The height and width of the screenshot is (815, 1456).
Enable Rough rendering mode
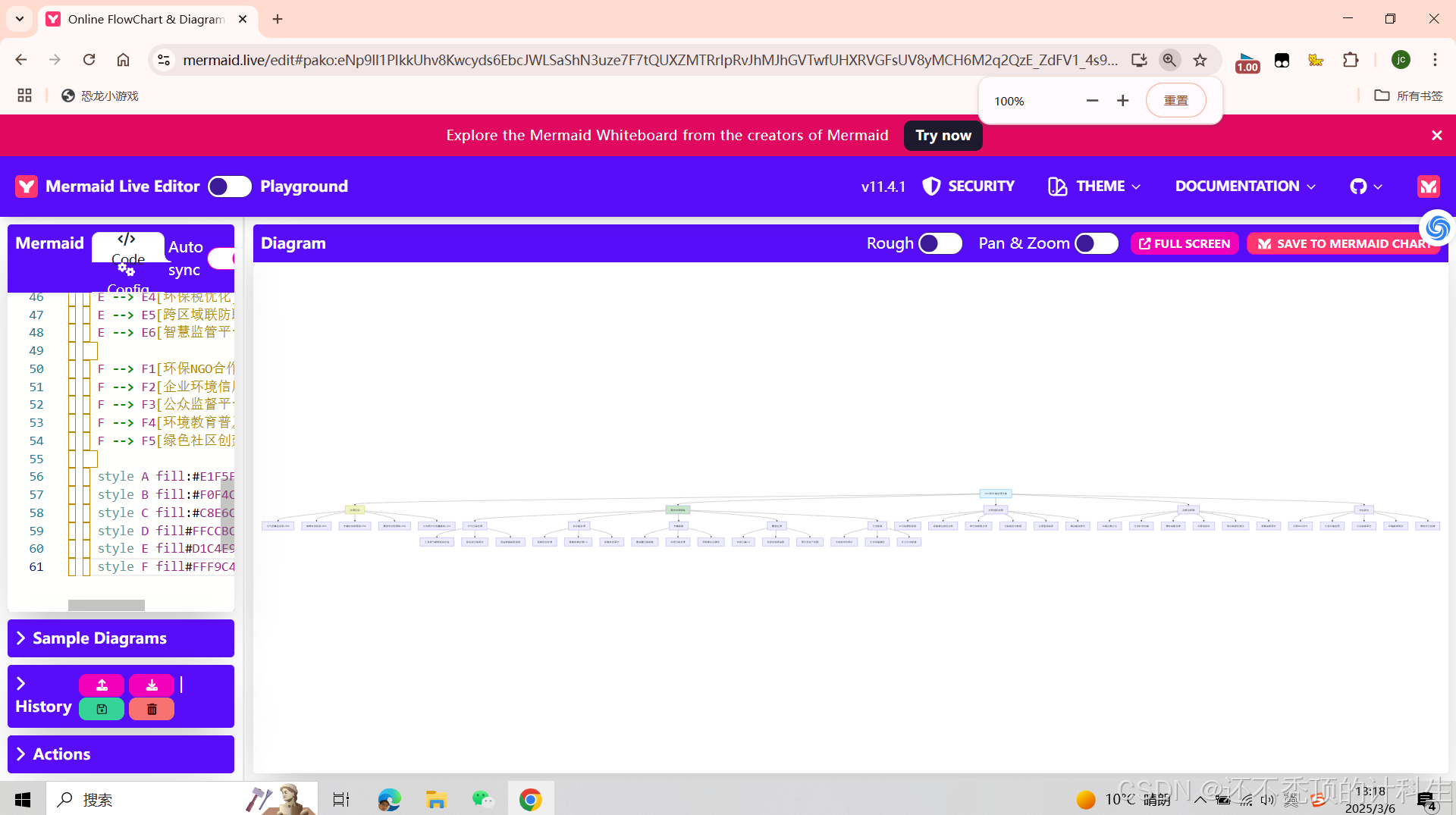point(940,243)
